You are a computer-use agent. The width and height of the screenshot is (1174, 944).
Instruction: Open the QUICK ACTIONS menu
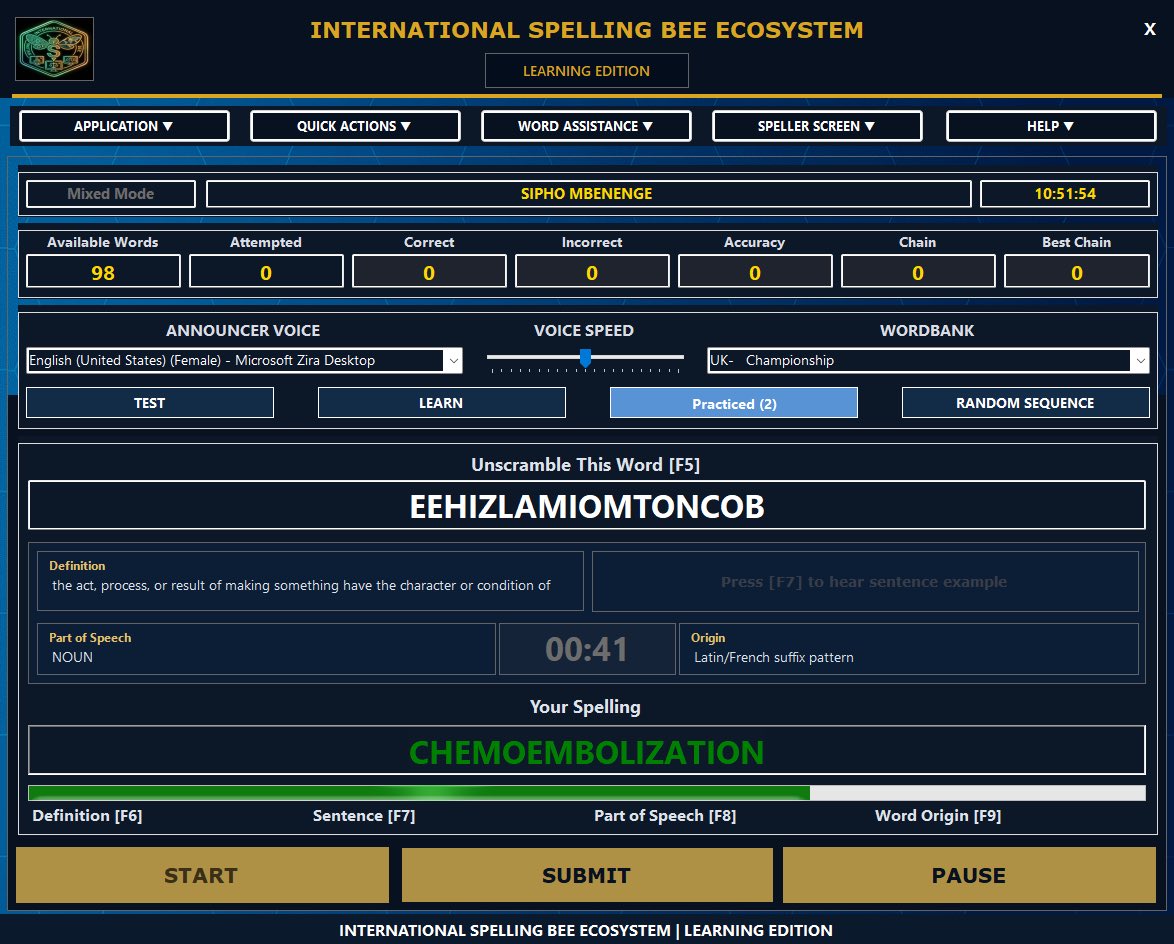[355, 126]
